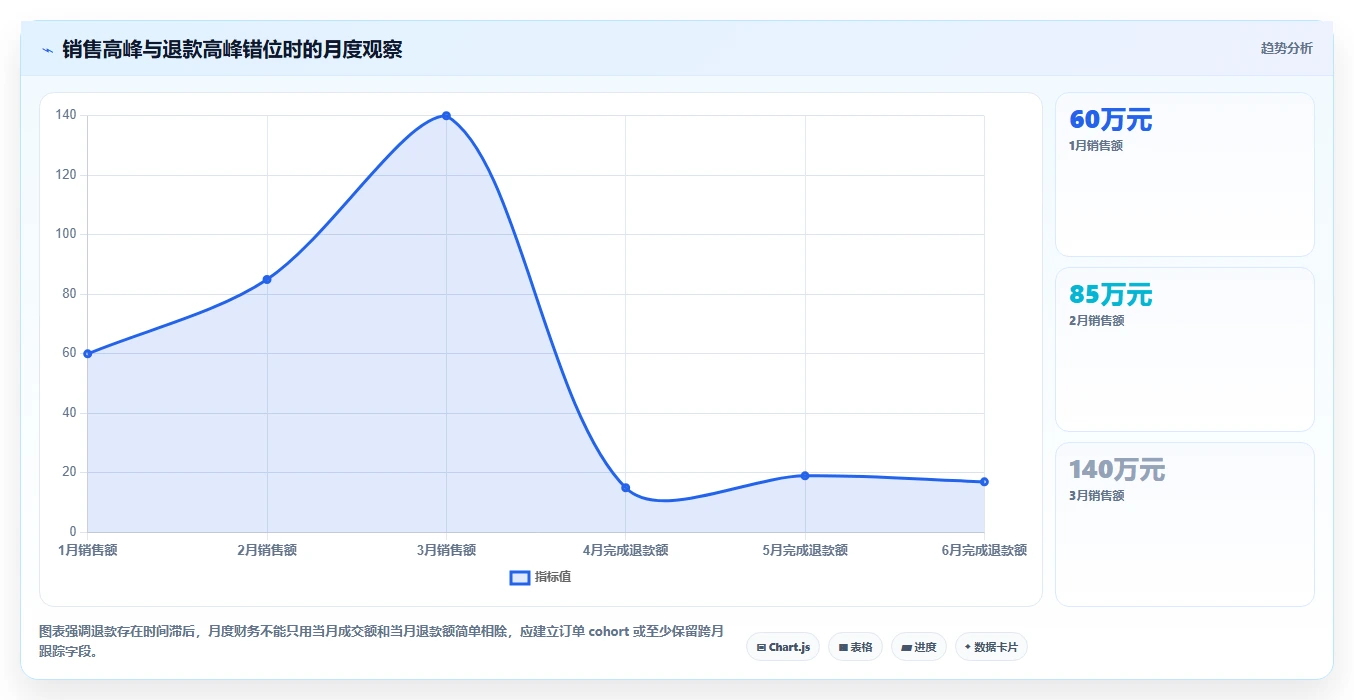Screen dimensions: 1354x700
Task: Click the 趋势分析 label in header
Action: point(1286,48)
